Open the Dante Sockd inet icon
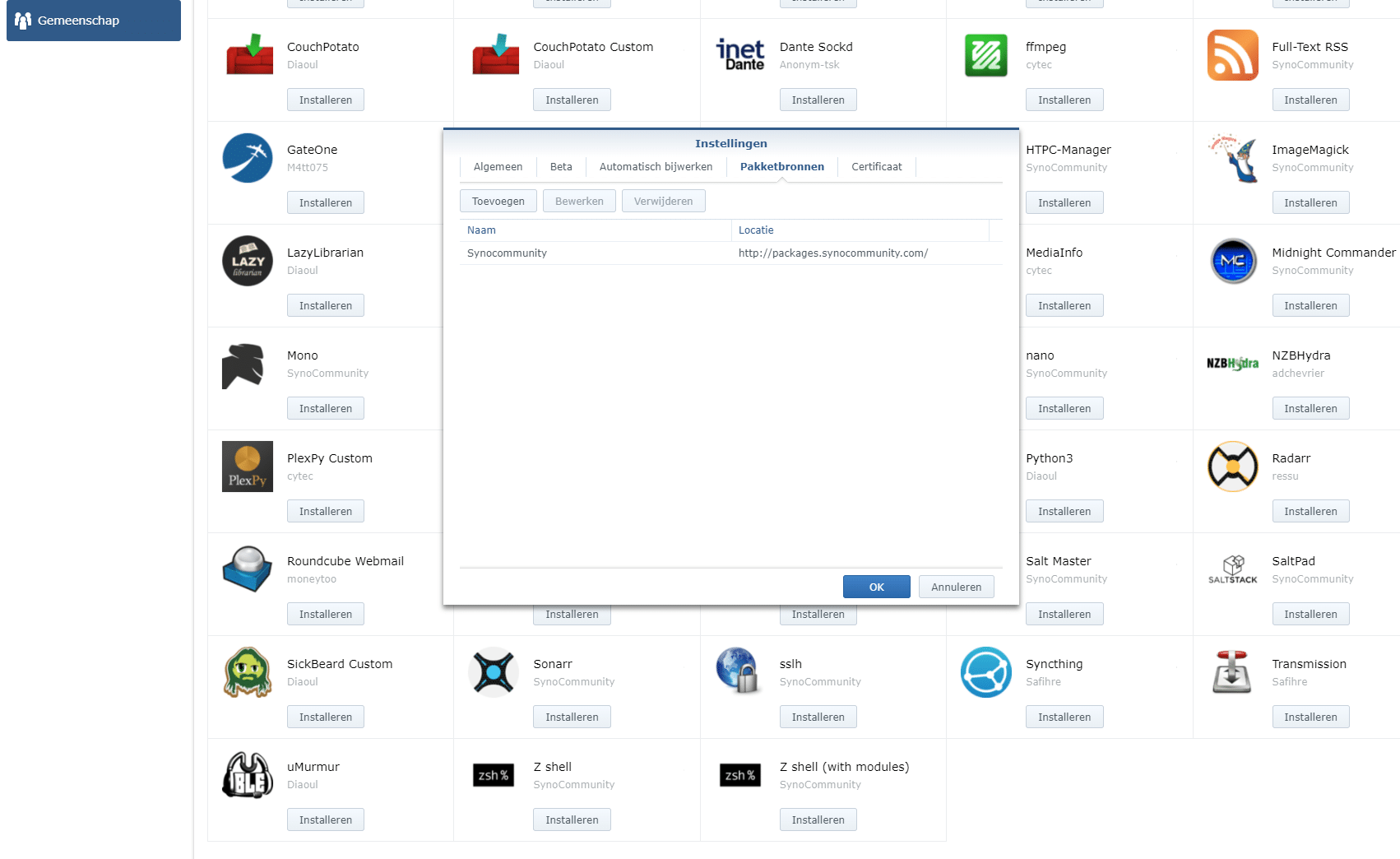Image resolution: width=1400 pixels, height=859 pixels. 740,54
